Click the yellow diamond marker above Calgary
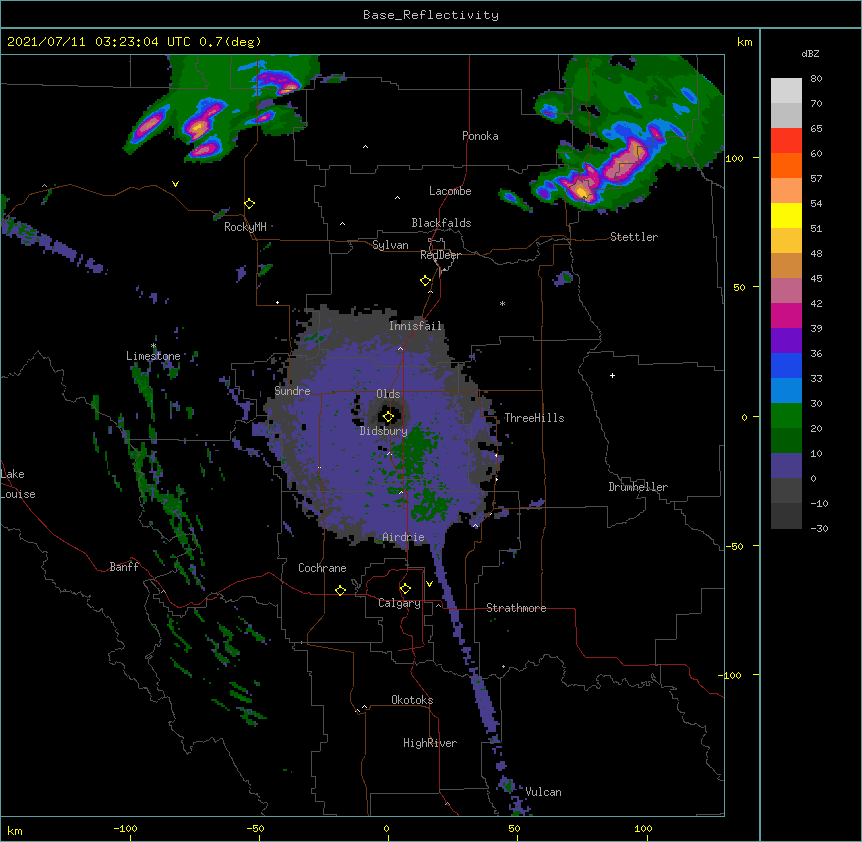This screenshot has width=862, height=842. pos(405,589)
